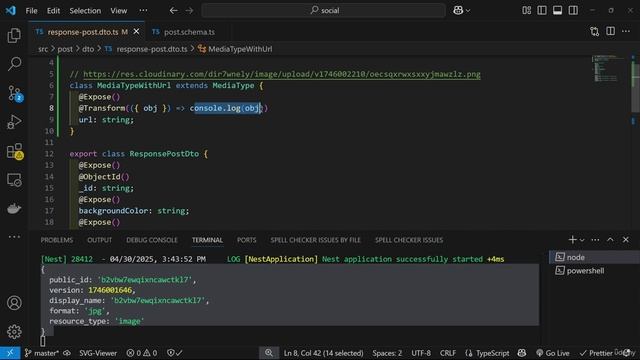Open the Copilot chat icon in title bar
Viewport: 640px width, 360px height.
click(x=458, y=11)
